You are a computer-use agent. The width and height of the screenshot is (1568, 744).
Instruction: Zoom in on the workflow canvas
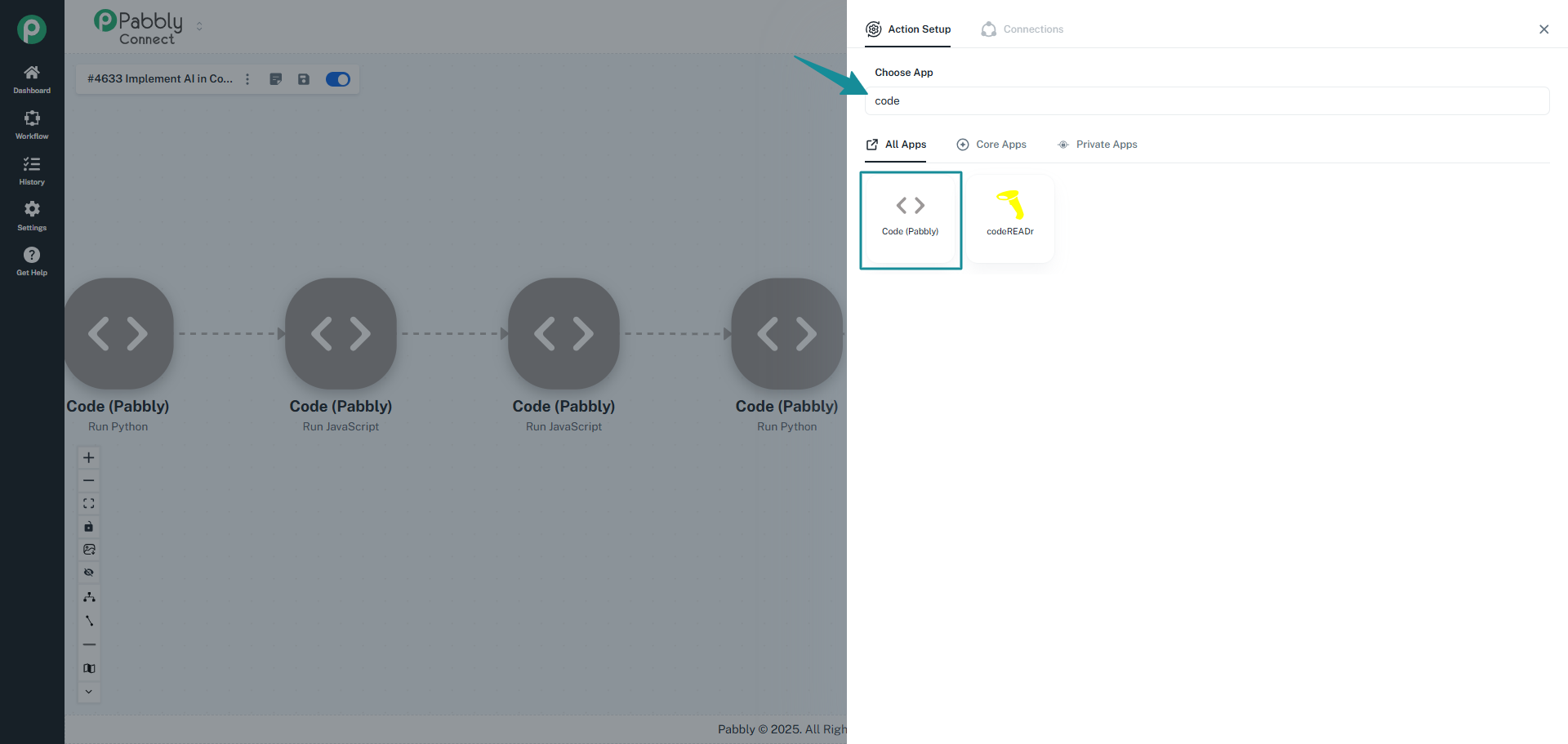[x=89, y=457]
